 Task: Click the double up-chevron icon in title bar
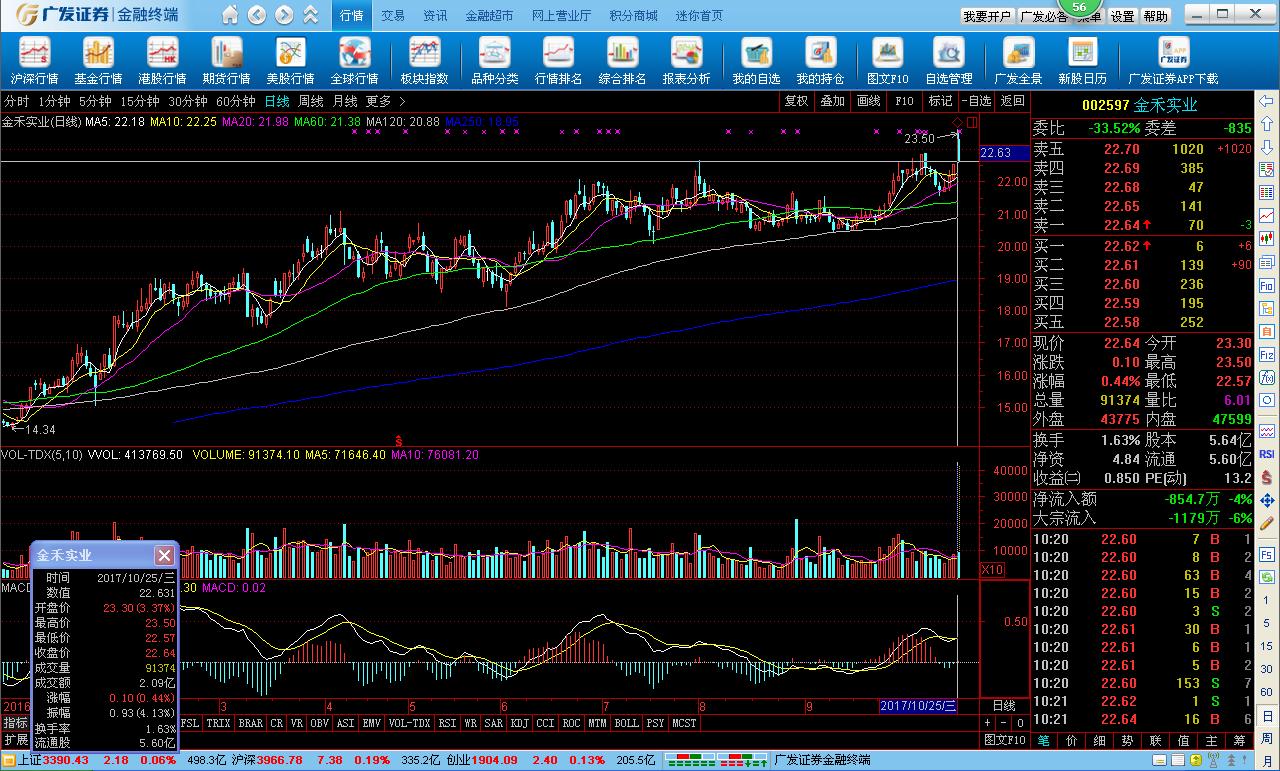[x=311, y=15]
